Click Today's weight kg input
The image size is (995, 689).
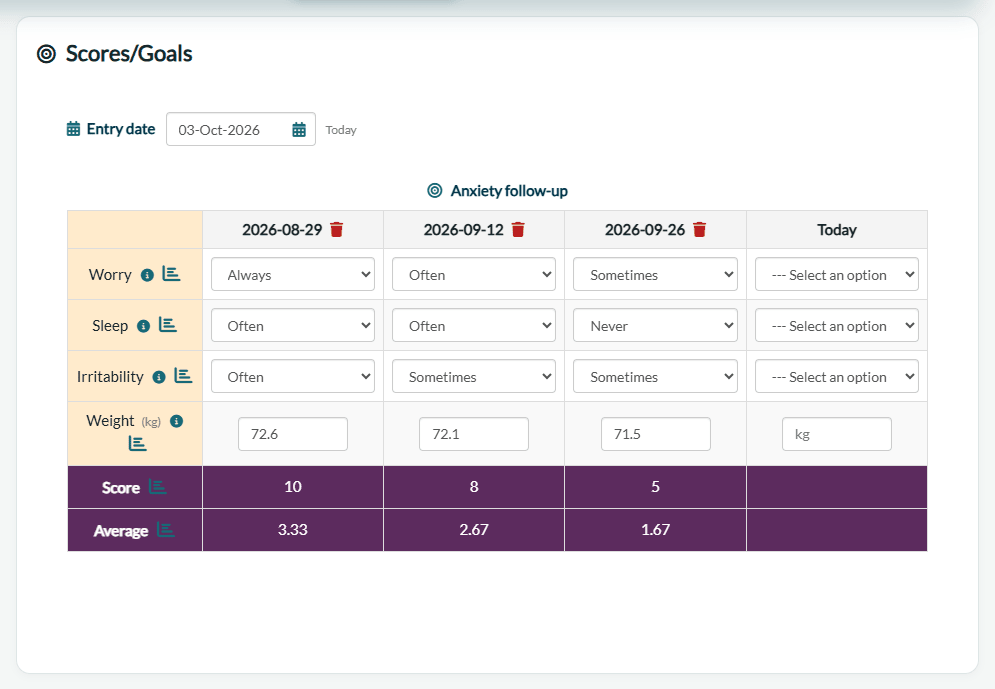(x=837, y=434)
